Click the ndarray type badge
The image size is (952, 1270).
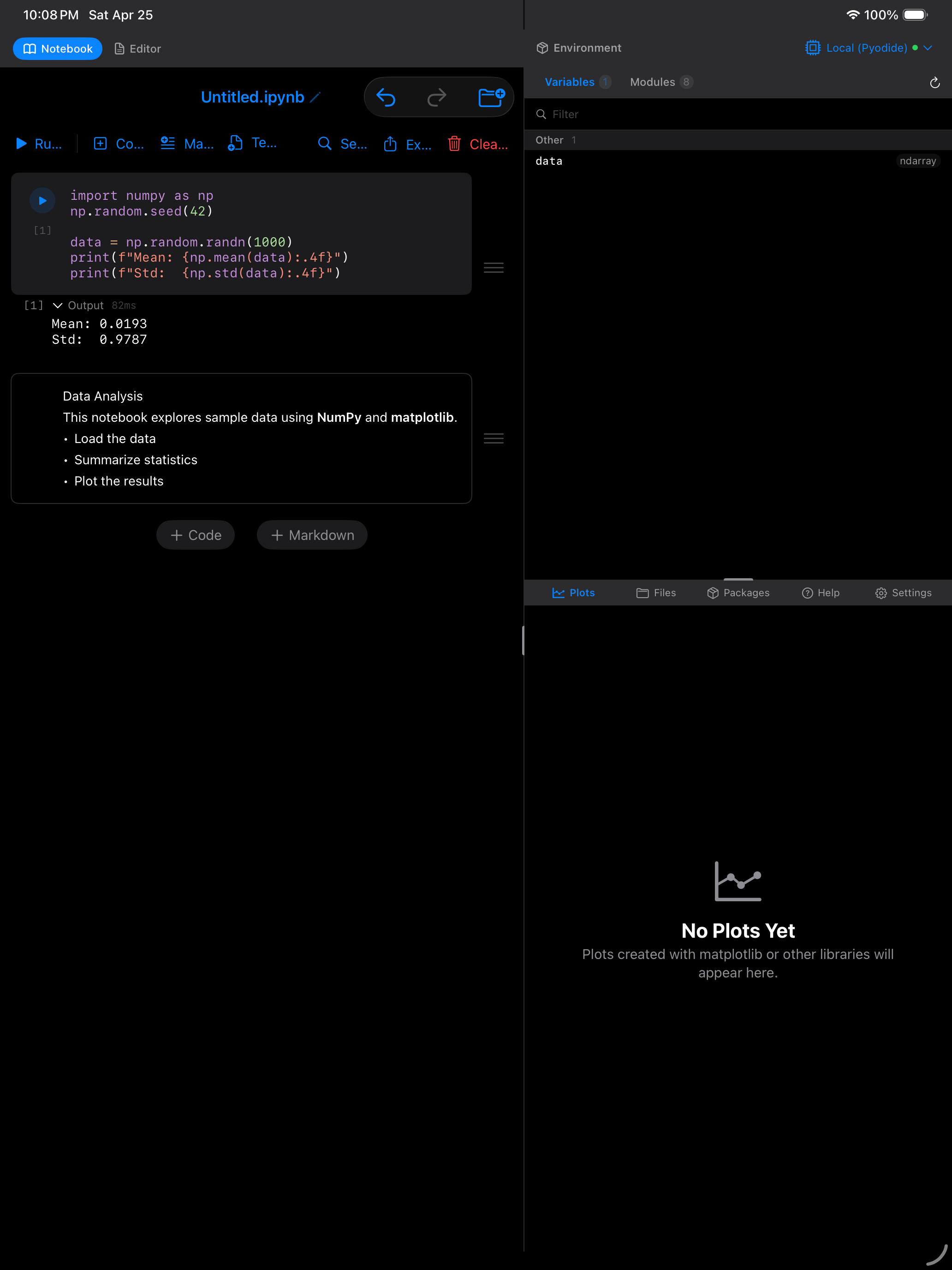917,162
